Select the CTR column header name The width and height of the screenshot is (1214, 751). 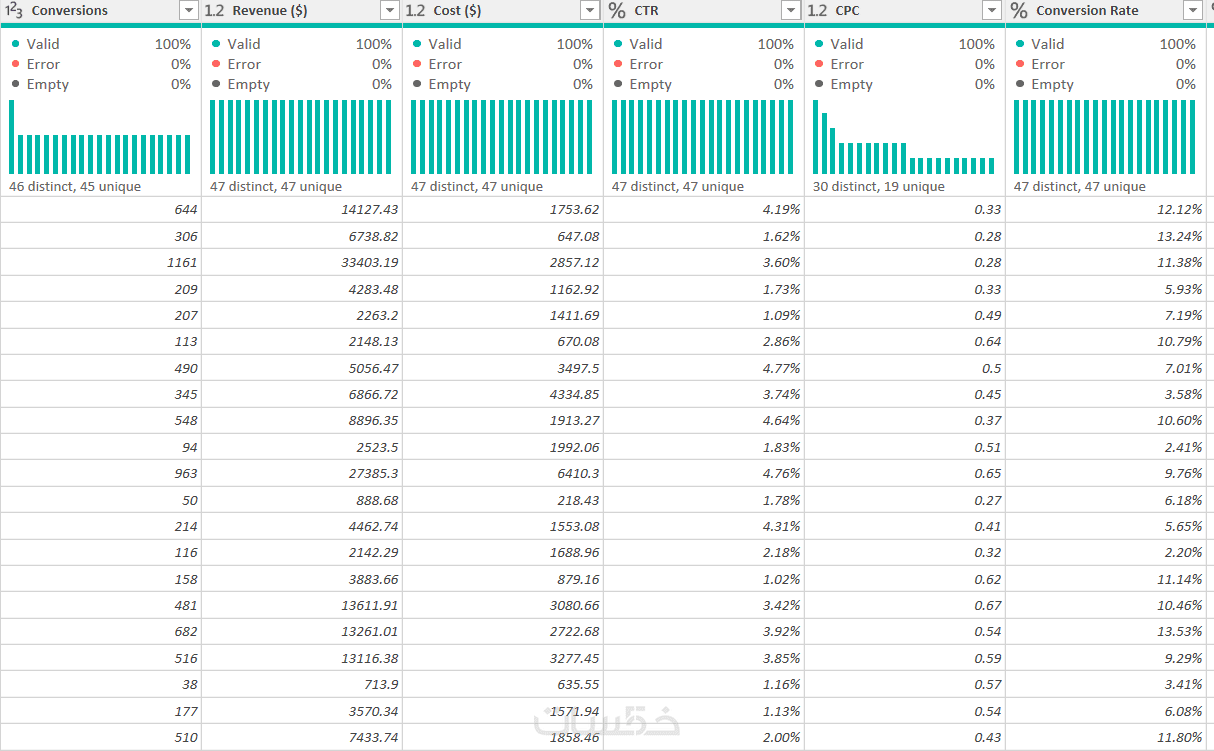tap(646, 10)
